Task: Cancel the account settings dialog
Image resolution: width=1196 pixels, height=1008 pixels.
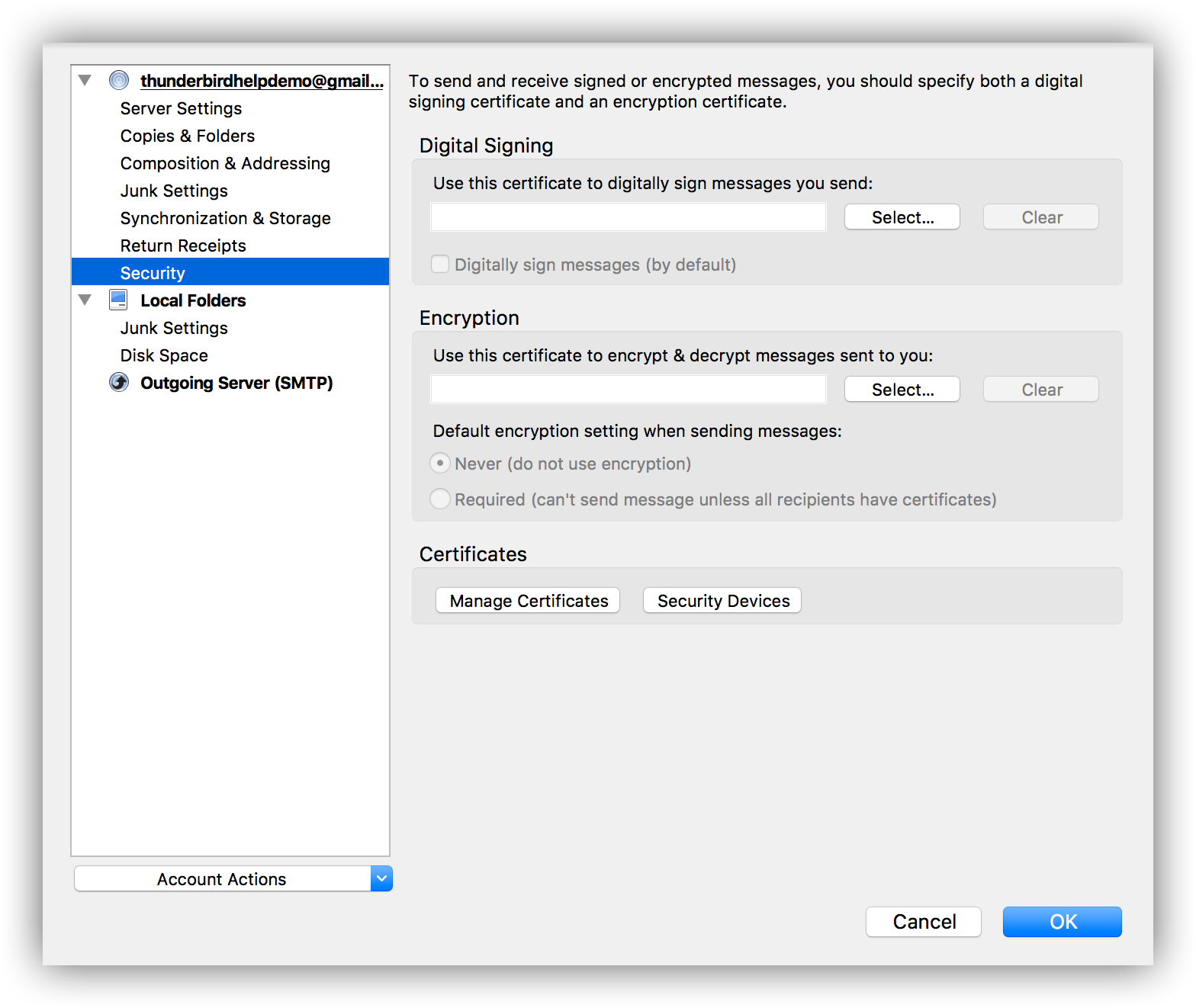Action: [924, 922]
